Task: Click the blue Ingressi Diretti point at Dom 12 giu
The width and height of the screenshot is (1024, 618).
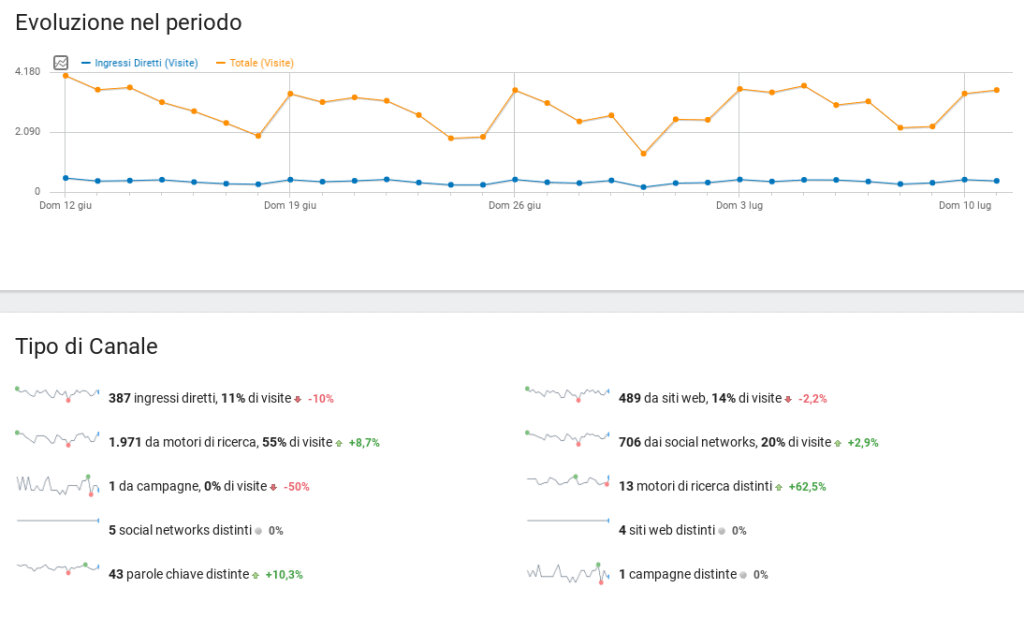Action: pos(65,178)
